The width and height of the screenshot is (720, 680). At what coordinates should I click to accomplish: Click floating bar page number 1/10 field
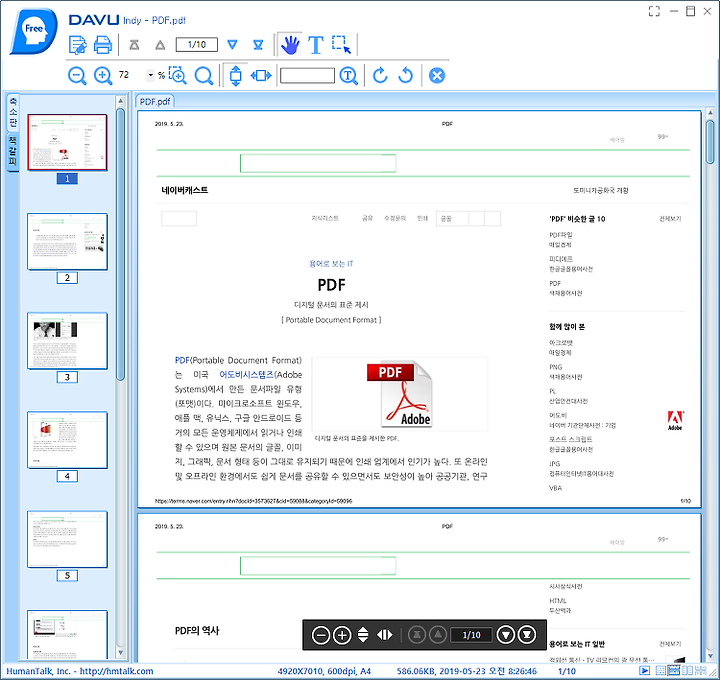click(x=471, y=635)
